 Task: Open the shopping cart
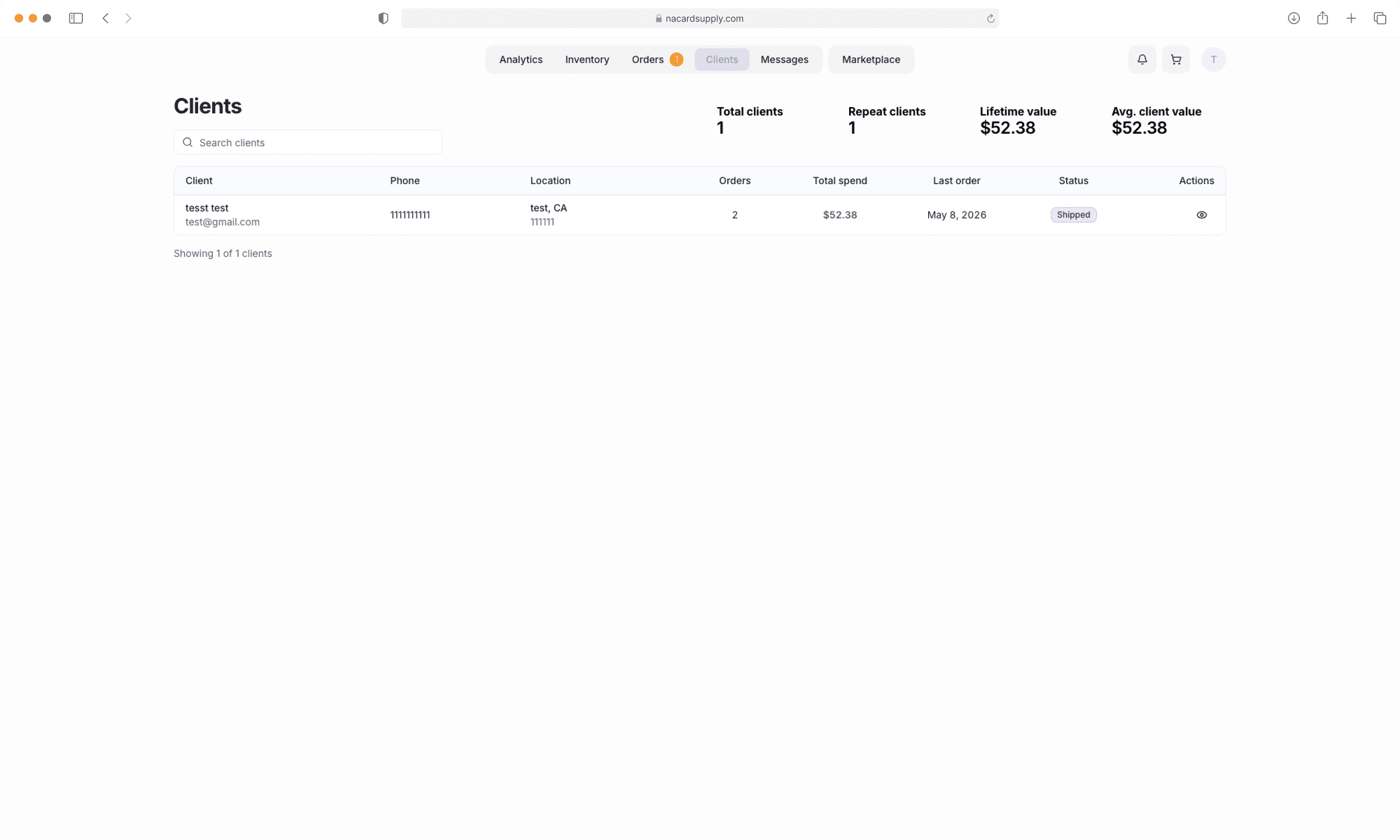[1175, 59]
